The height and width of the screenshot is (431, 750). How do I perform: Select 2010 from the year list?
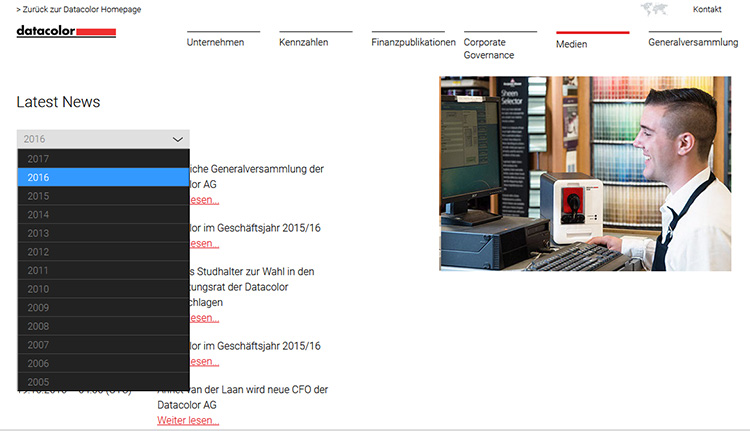[103, 289]
